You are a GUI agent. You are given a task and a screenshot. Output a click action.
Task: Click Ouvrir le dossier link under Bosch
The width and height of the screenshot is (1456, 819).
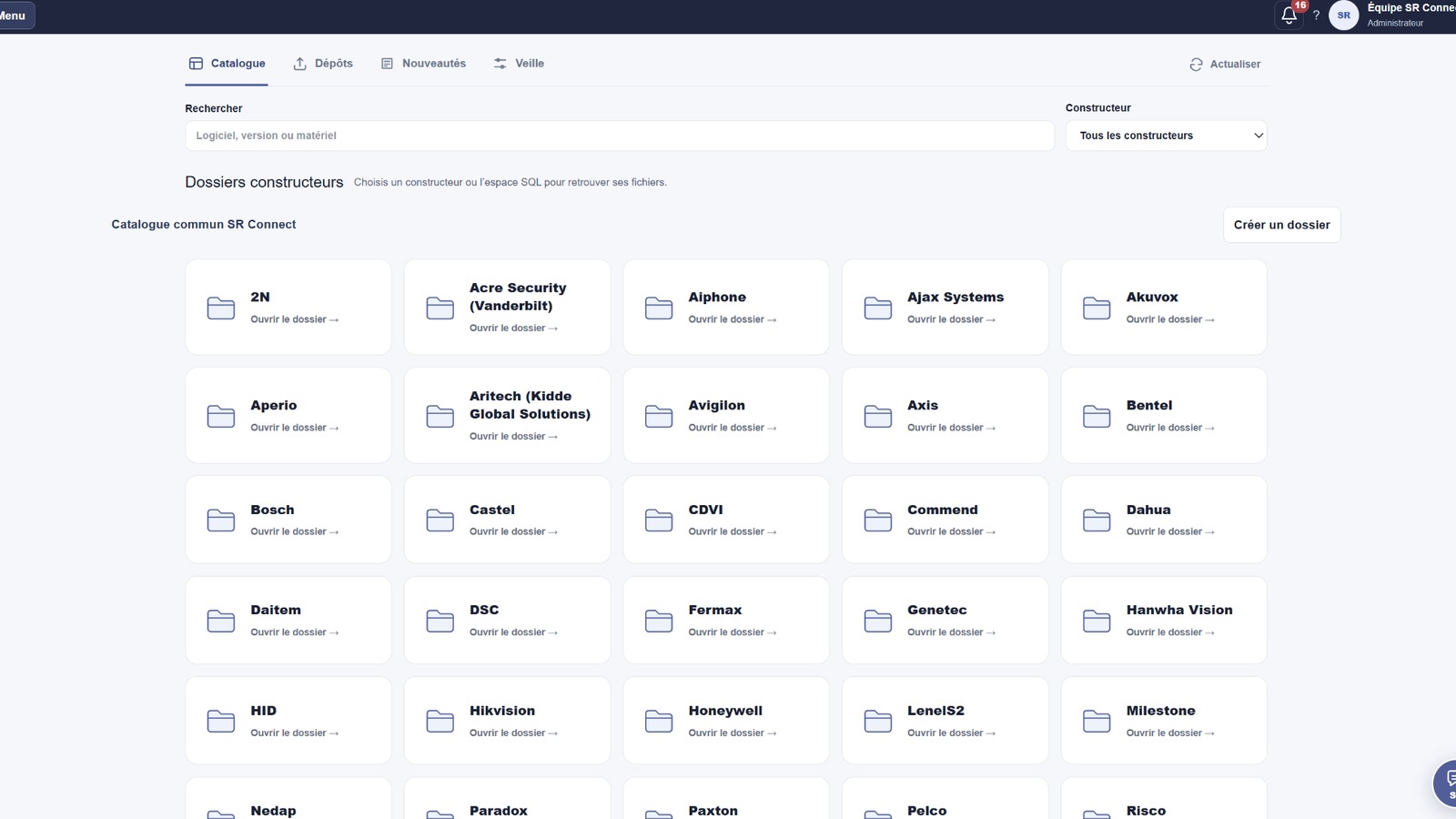point(294,531)
